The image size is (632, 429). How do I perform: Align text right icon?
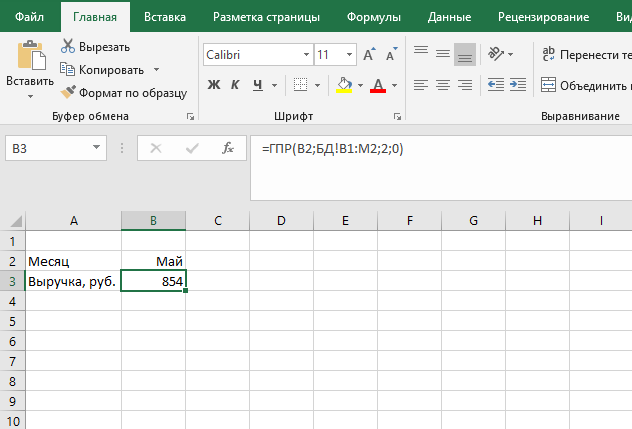point(465,85)
